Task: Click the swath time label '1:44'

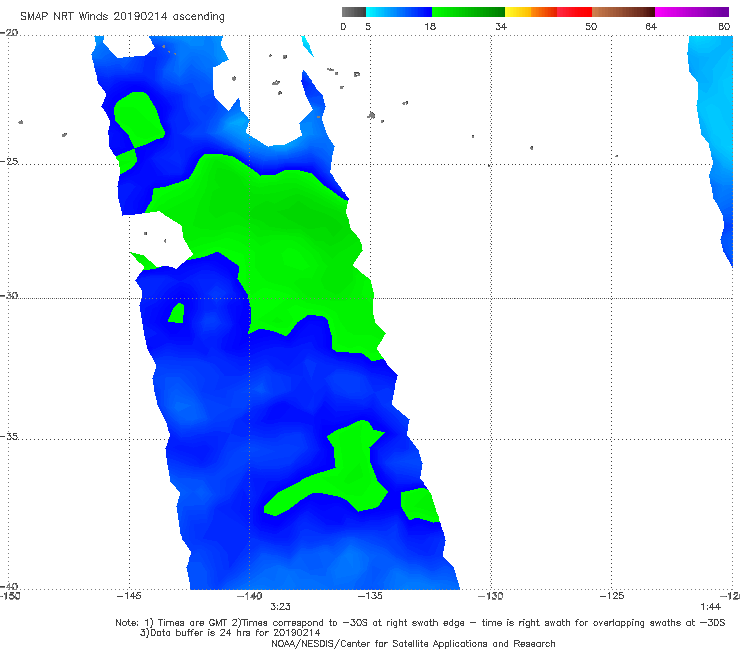Action: pyautogui.click(x=710, y=607)
